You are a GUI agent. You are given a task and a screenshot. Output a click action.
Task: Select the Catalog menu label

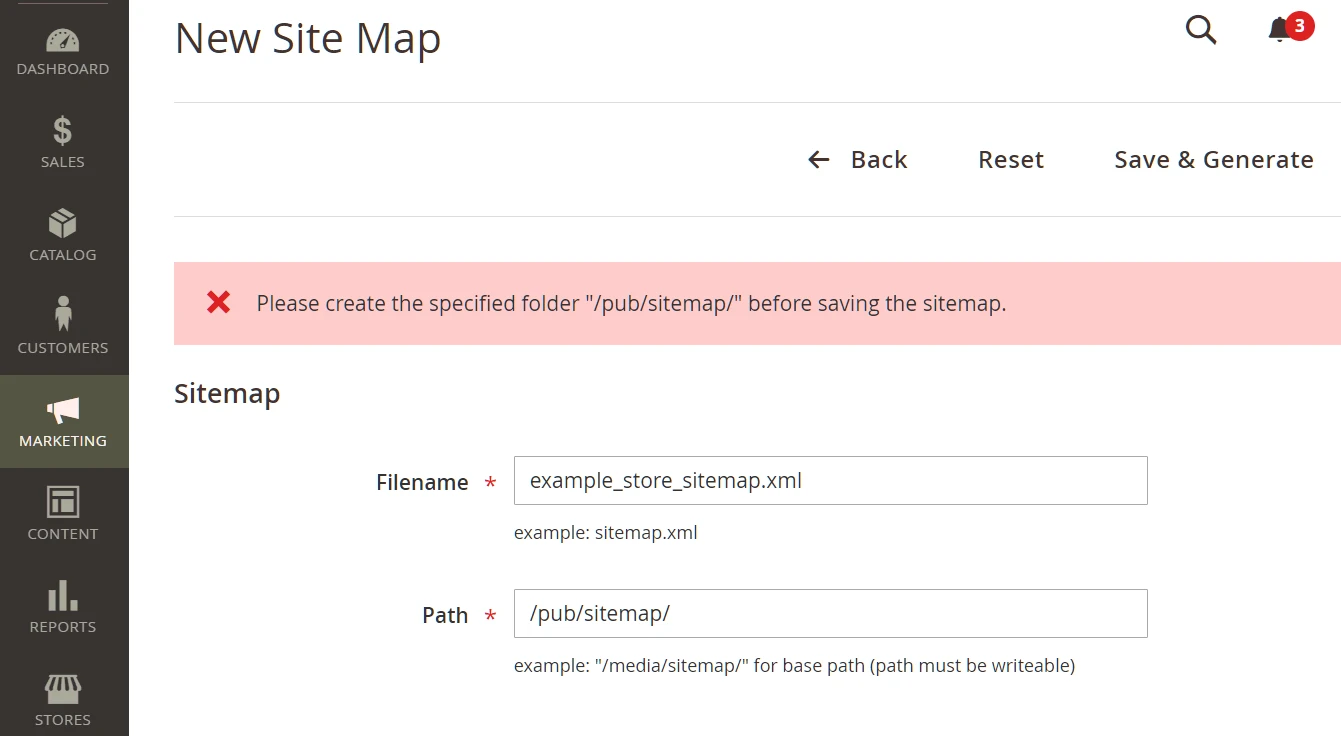coord(62,255)
